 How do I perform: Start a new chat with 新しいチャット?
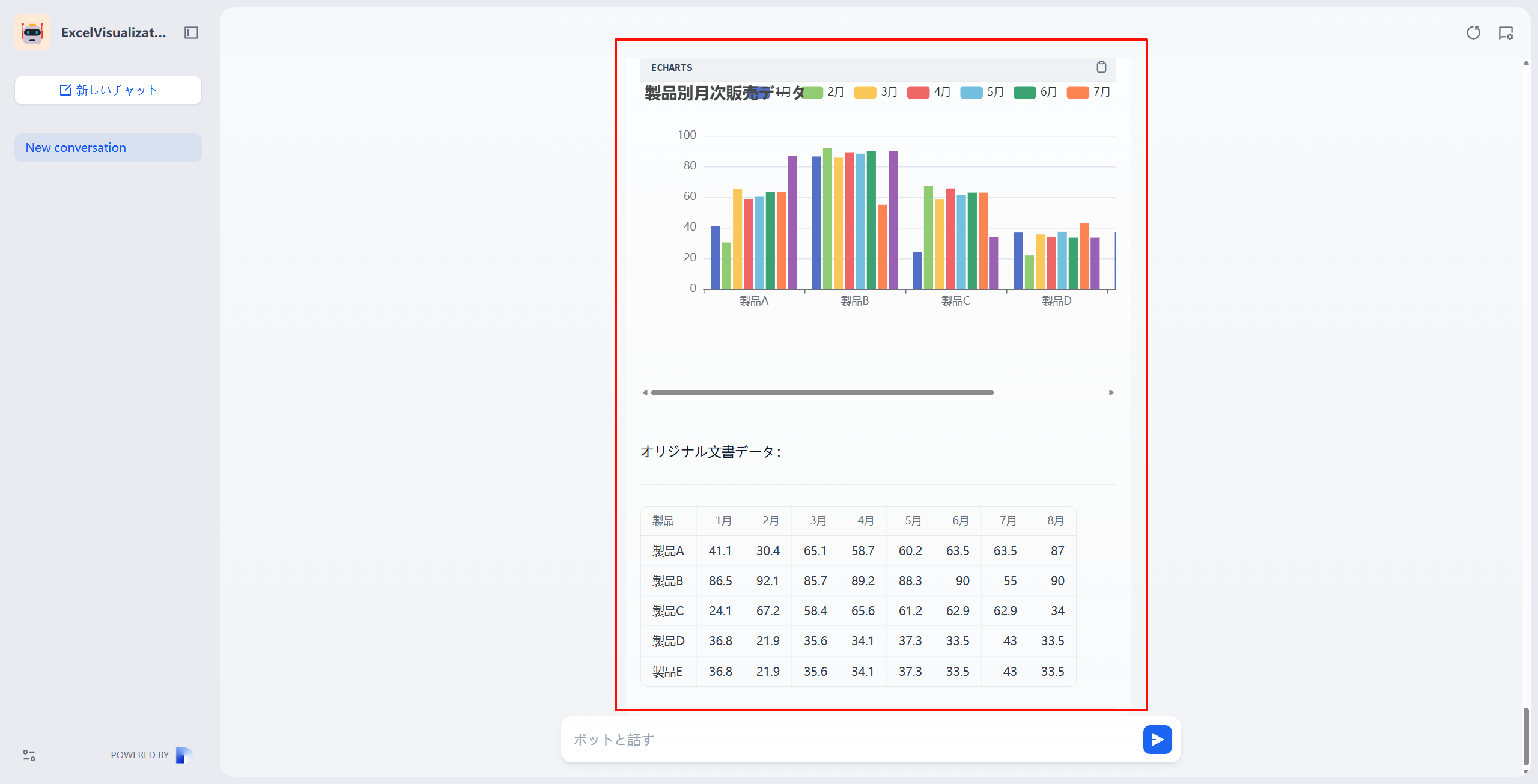click(108, 90)
